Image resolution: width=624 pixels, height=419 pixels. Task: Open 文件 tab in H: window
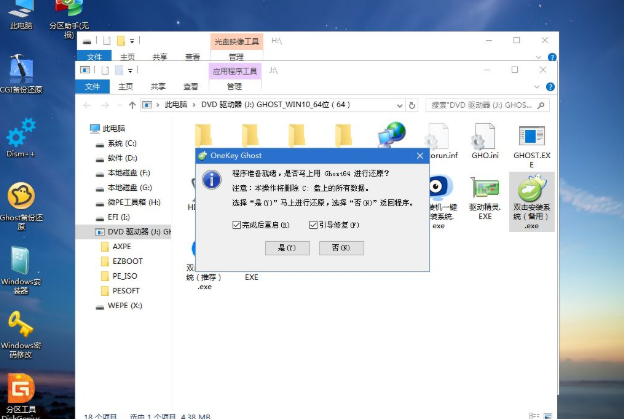pos(94,57)
